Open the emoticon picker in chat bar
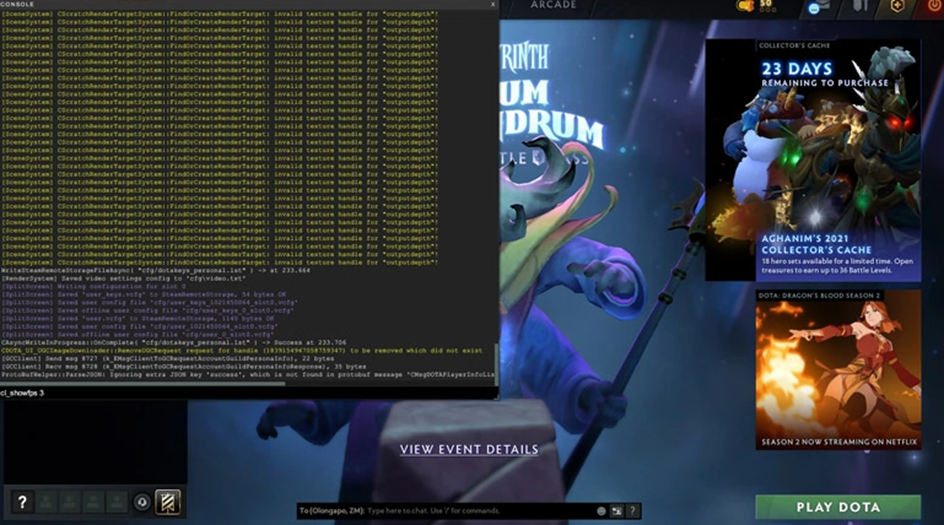 click(x=601, y=511)
